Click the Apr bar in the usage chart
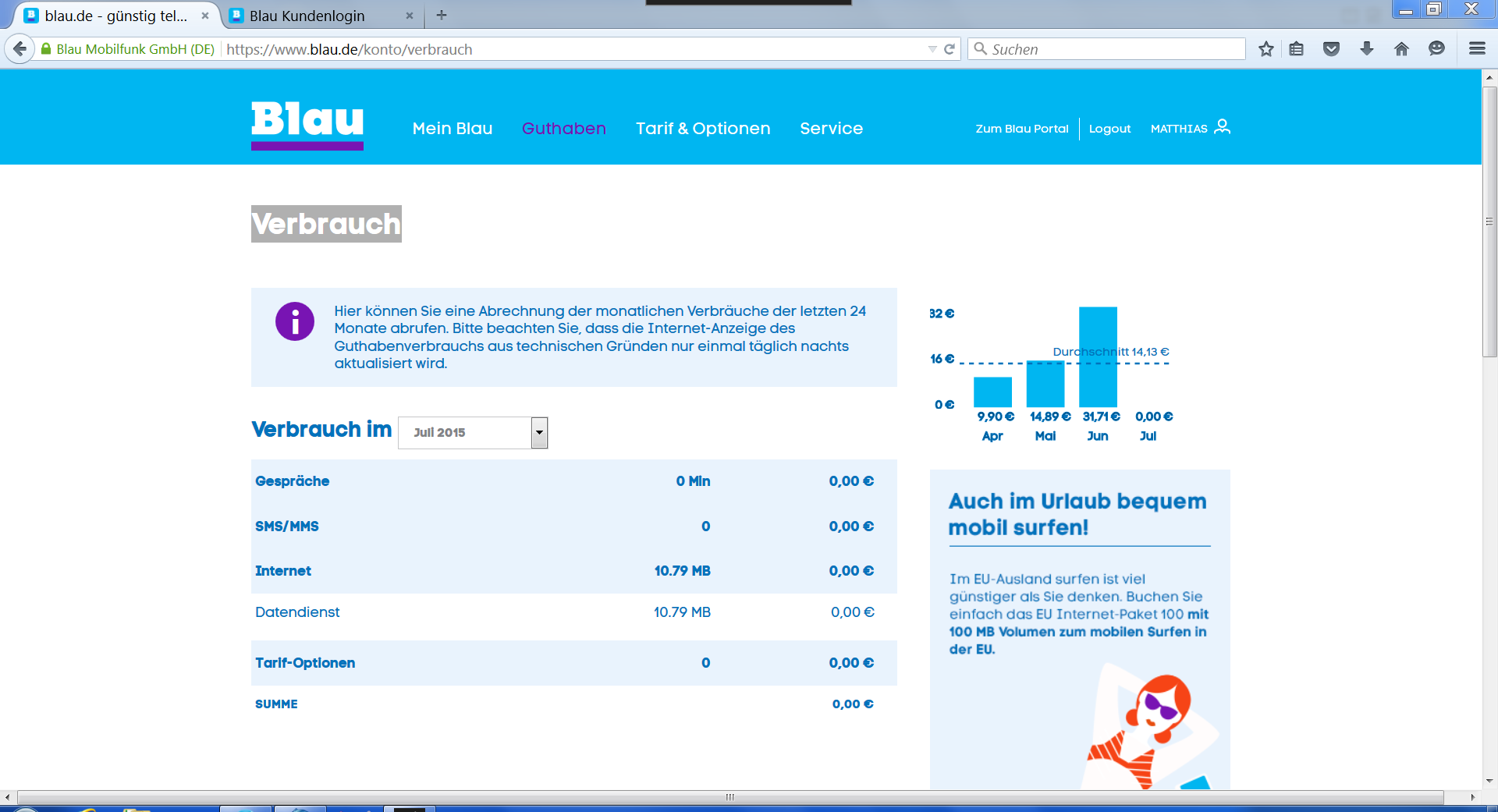This screenshot has height=812, width=1498. [992, 392]
